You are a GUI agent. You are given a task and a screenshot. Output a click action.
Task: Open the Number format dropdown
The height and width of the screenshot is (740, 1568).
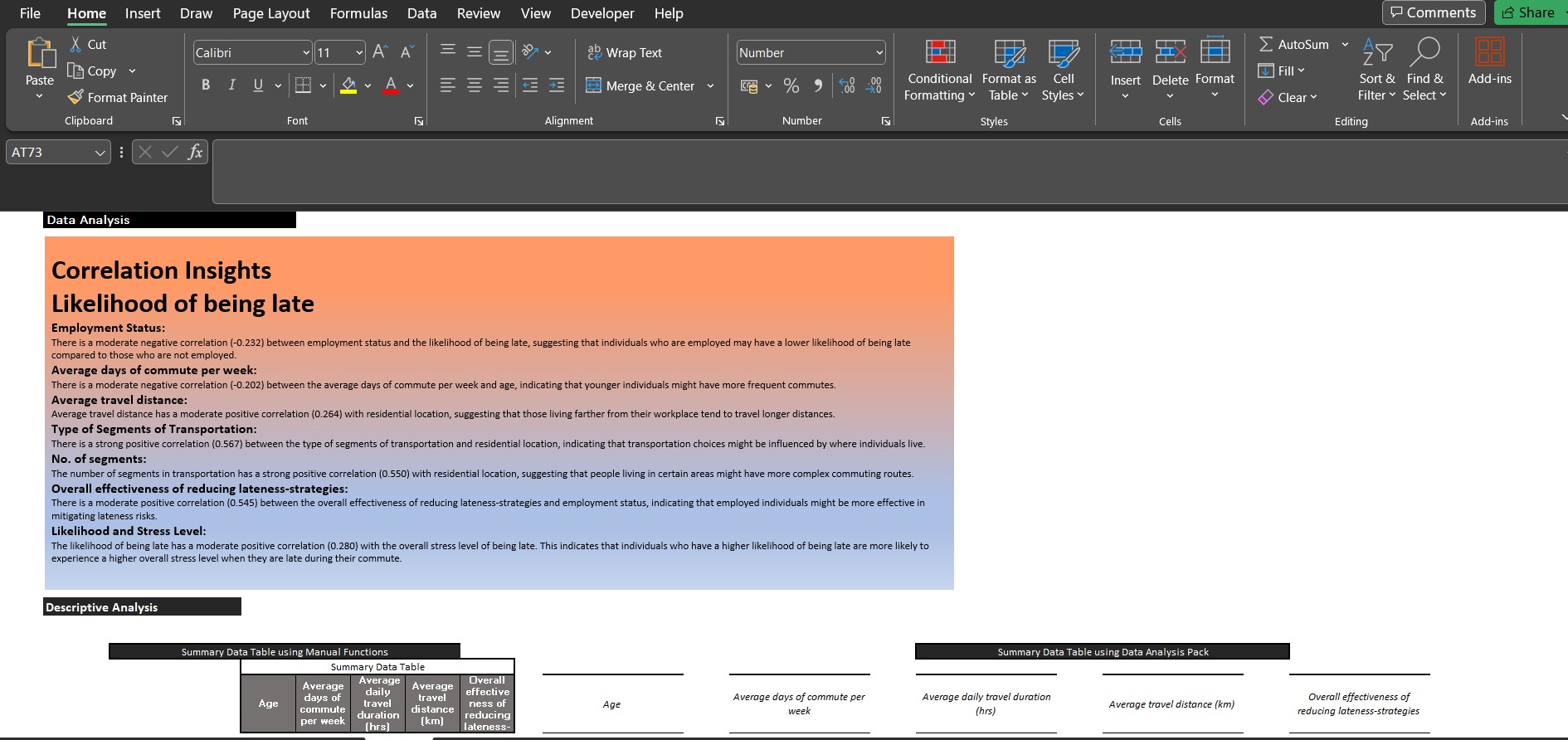click(x=879, y=52)
